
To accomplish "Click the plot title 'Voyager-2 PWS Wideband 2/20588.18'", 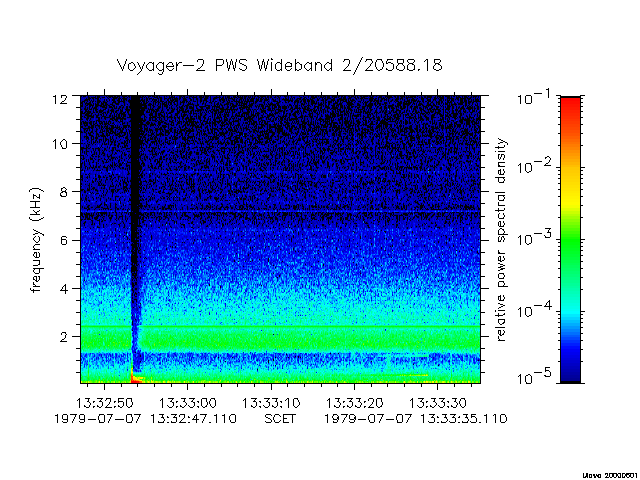I will click(280, 65).
